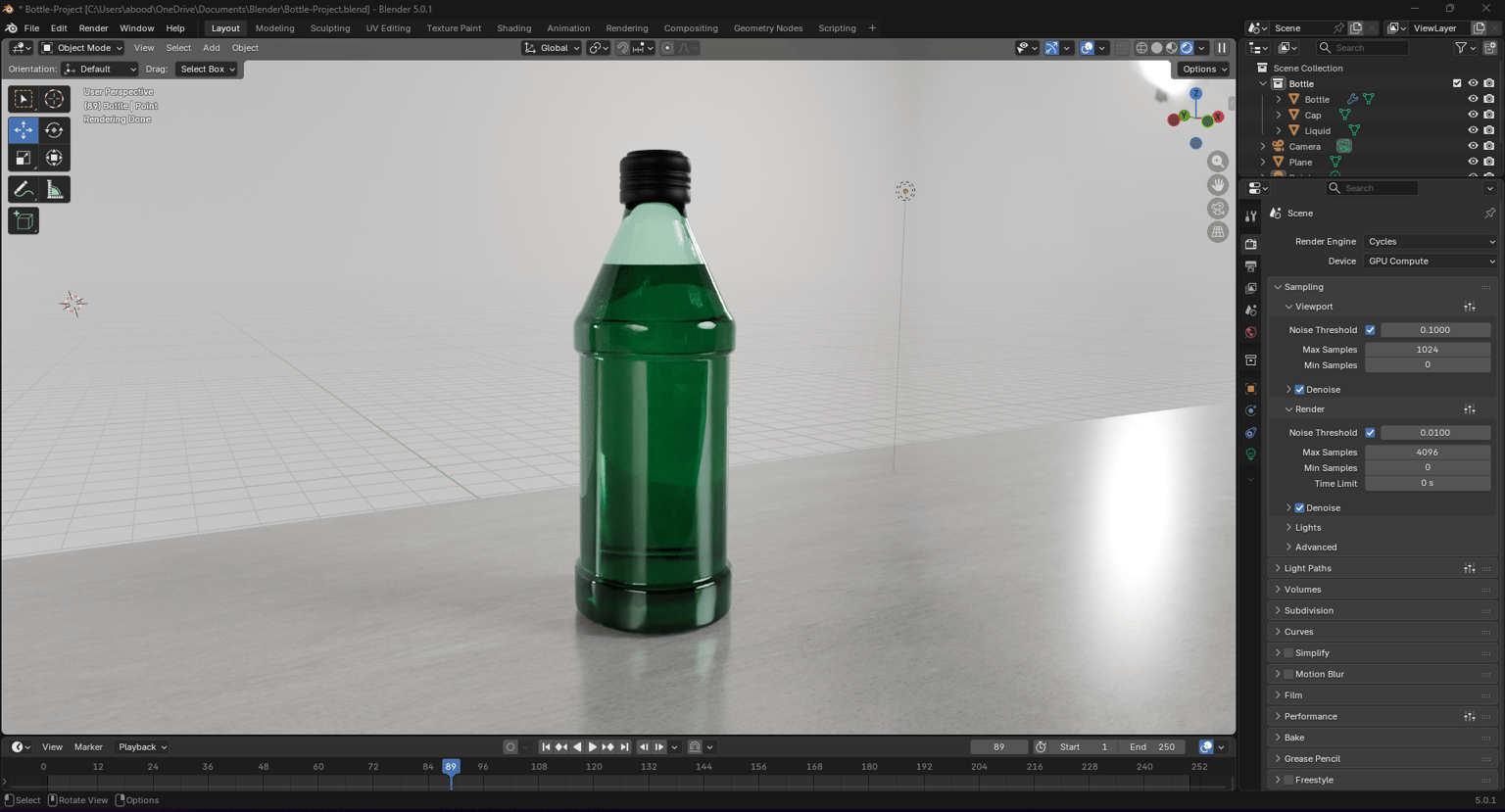The height and width of the screenshot is (812, 1505).
Task: Expand the Performance panel
Action: 1310,717
